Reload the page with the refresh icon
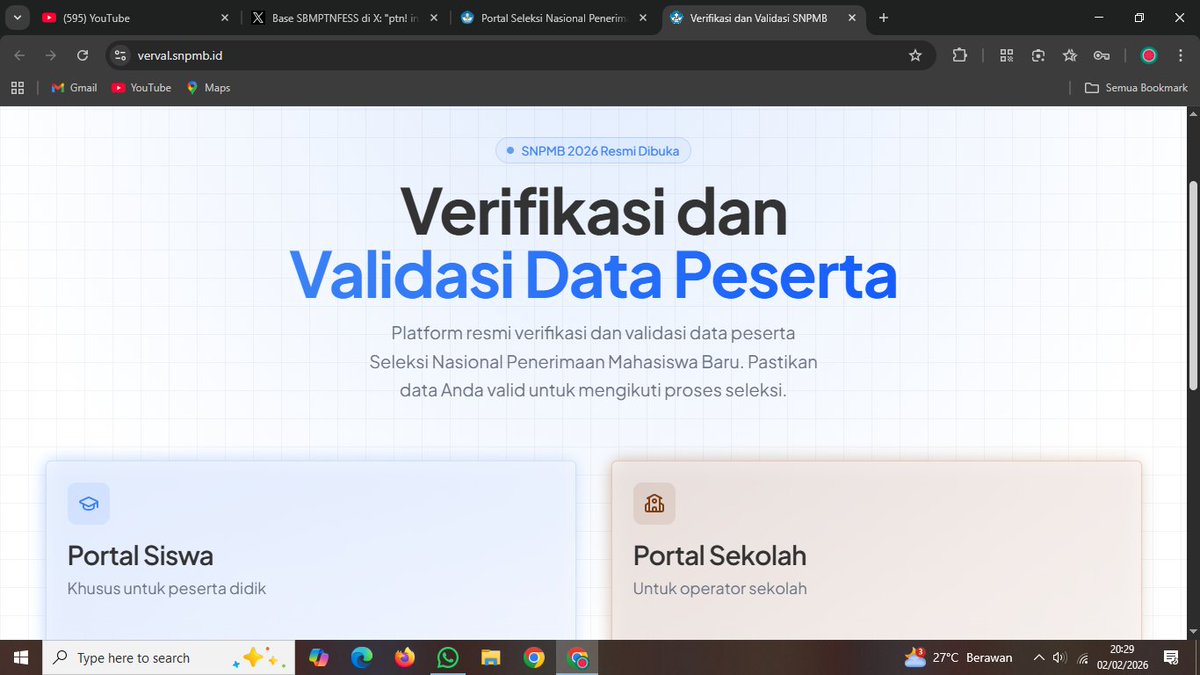The width and height of the screenshot is (1200, 675). pyautogui.click(x=82, y=55)
